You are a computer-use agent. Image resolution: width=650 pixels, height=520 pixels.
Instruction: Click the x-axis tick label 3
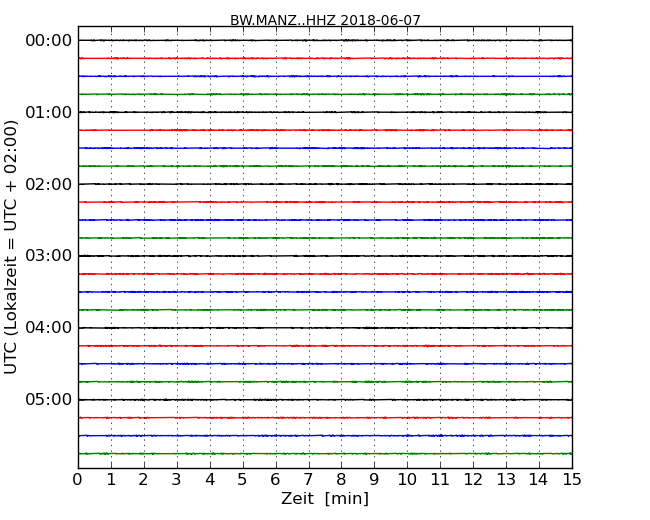coord(177,480)
